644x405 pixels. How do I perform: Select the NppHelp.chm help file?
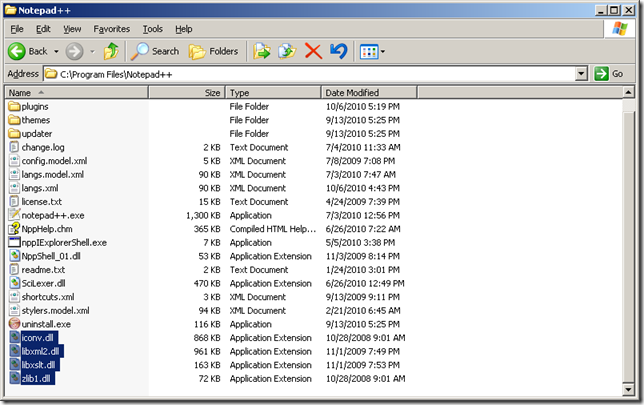click(49, 229)
